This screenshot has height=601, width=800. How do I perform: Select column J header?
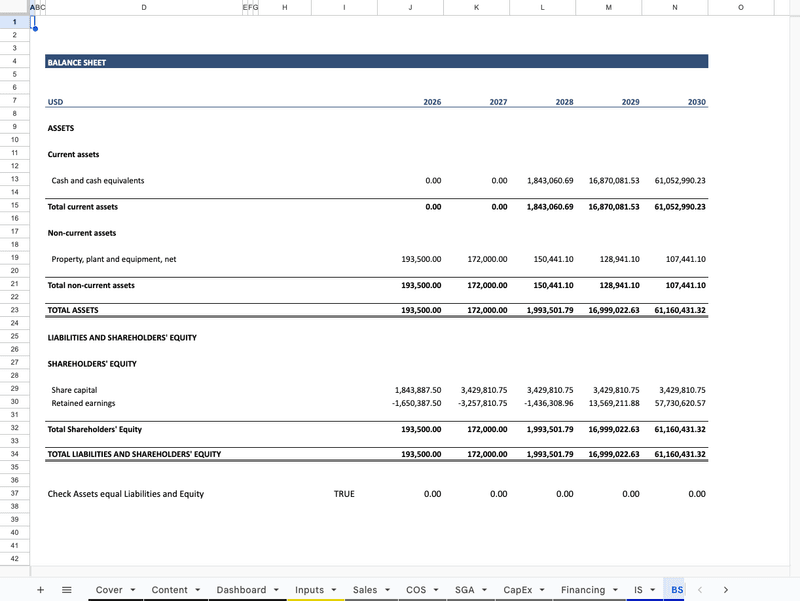click(x=410, y=7)
